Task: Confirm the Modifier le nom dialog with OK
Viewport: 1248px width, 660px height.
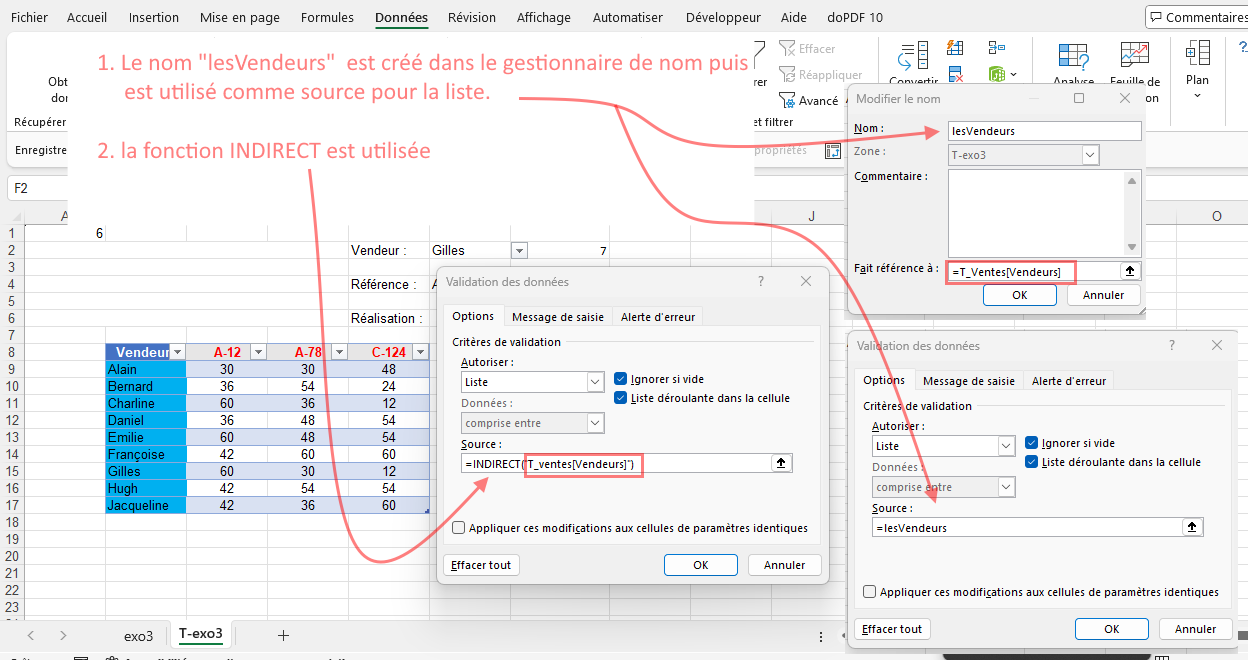Action: 1019,294
